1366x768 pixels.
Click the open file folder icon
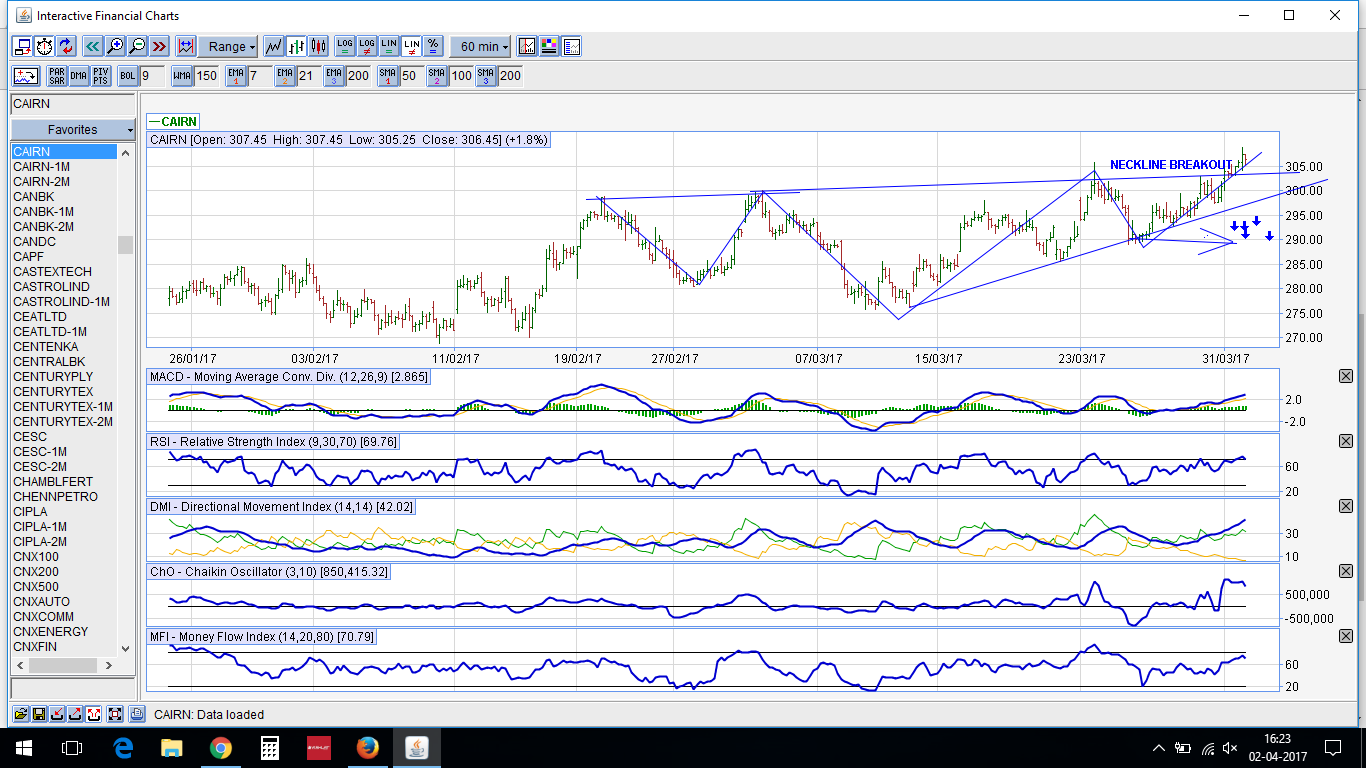coord(20,714)
